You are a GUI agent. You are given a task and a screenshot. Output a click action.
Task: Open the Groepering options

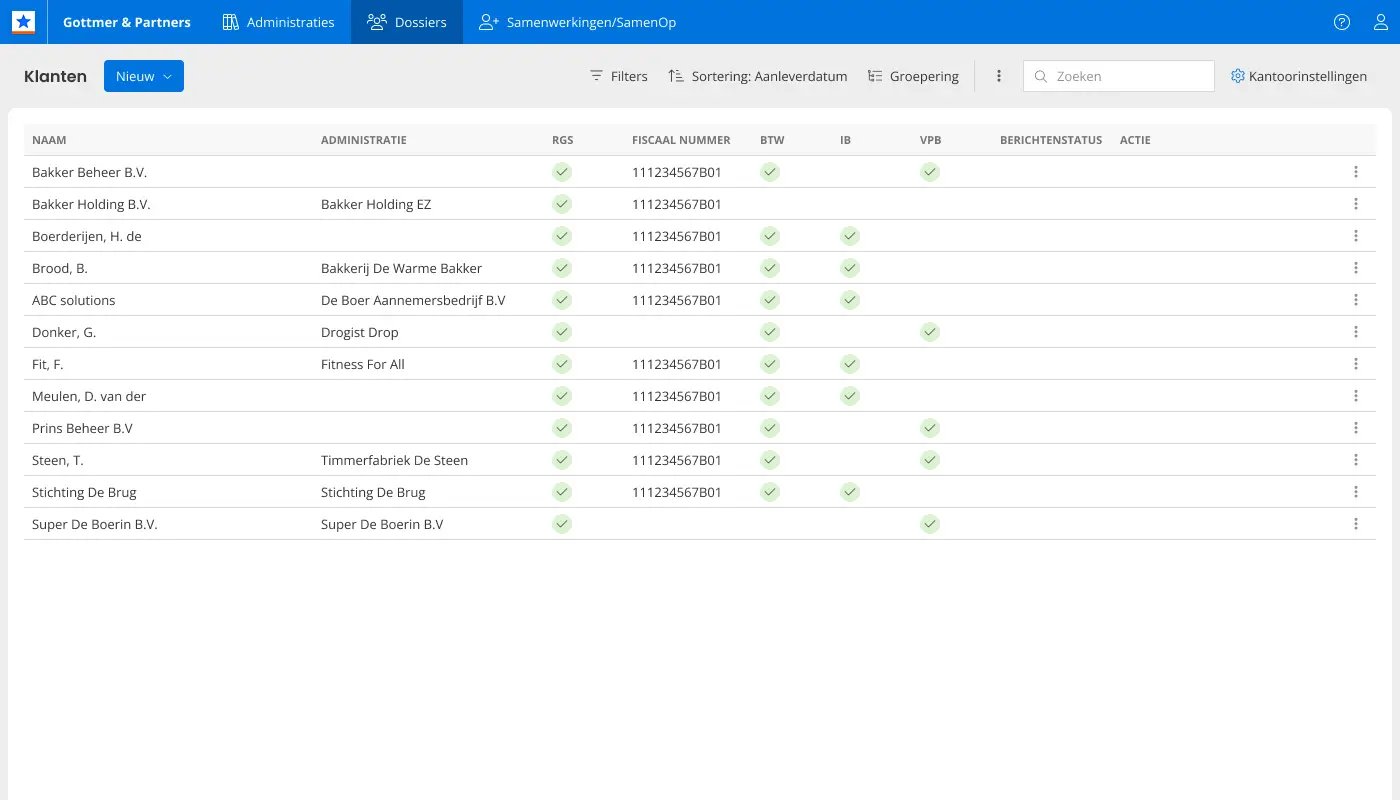tap(913, 76)
